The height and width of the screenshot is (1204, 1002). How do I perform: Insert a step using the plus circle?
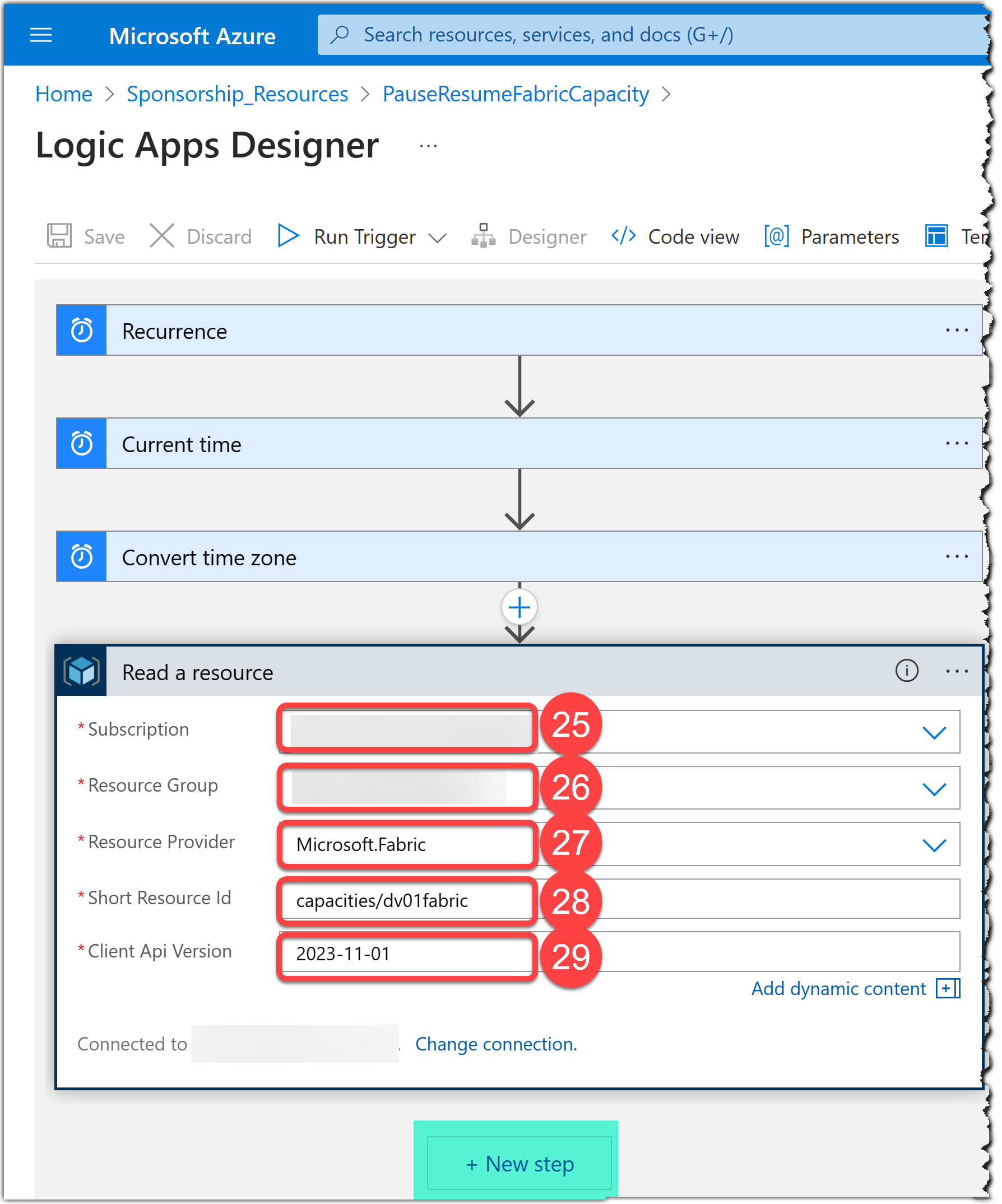click(x=519, y=608)
